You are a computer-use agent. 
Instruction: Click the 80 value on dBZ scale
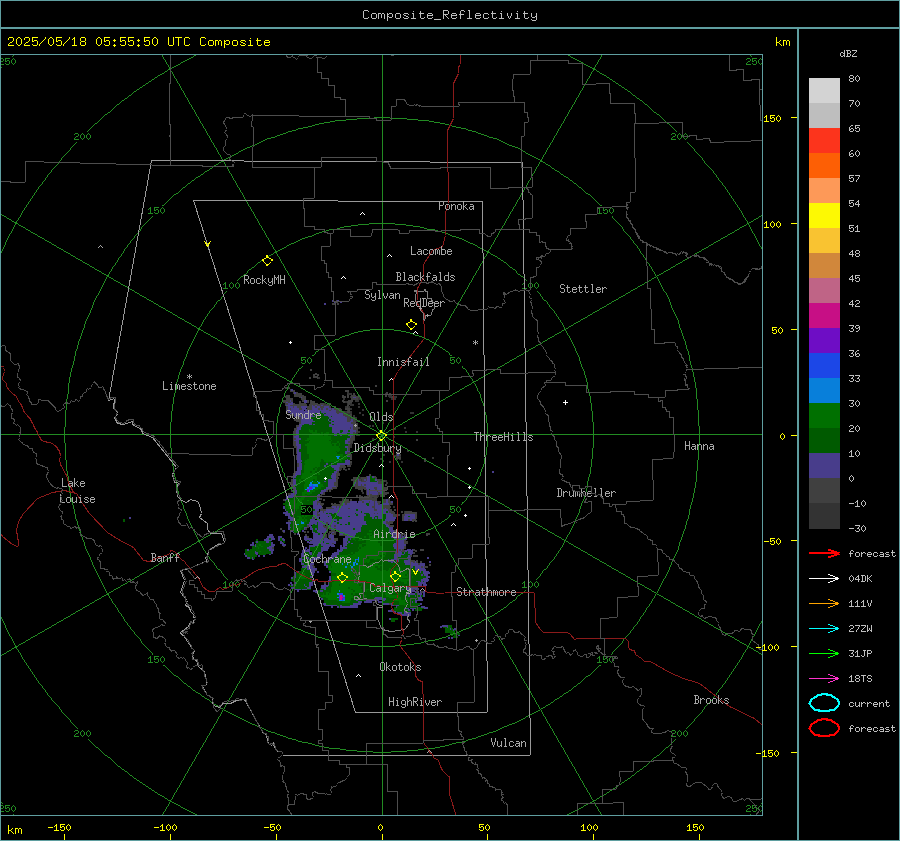(x=854, y=79)
